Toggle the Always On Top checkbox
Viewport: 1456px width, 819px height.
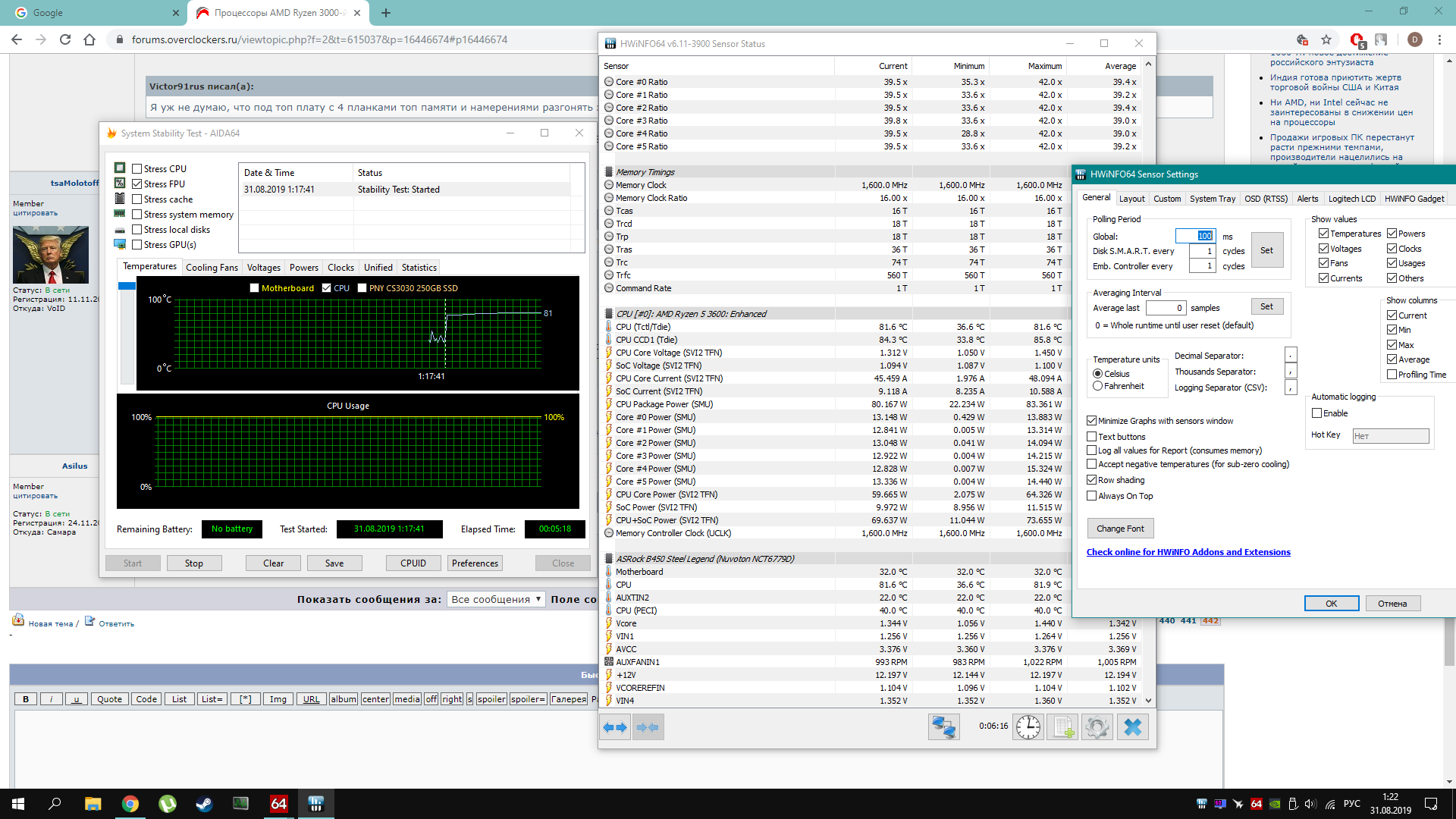(1092, 496)
